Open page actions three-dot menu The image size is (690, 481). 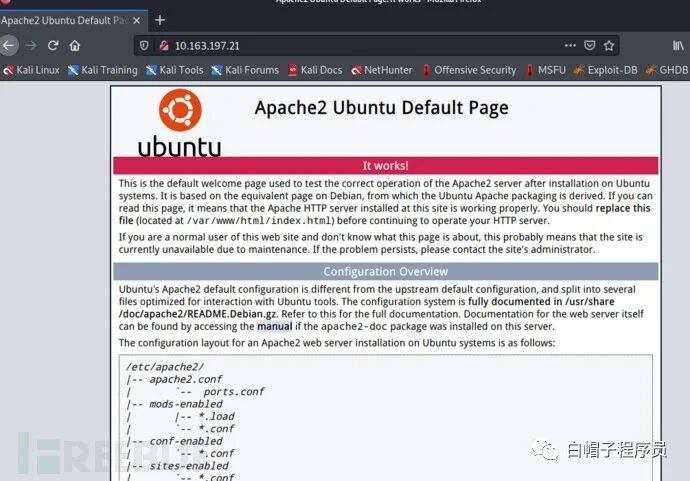click(x=570, y=45)
